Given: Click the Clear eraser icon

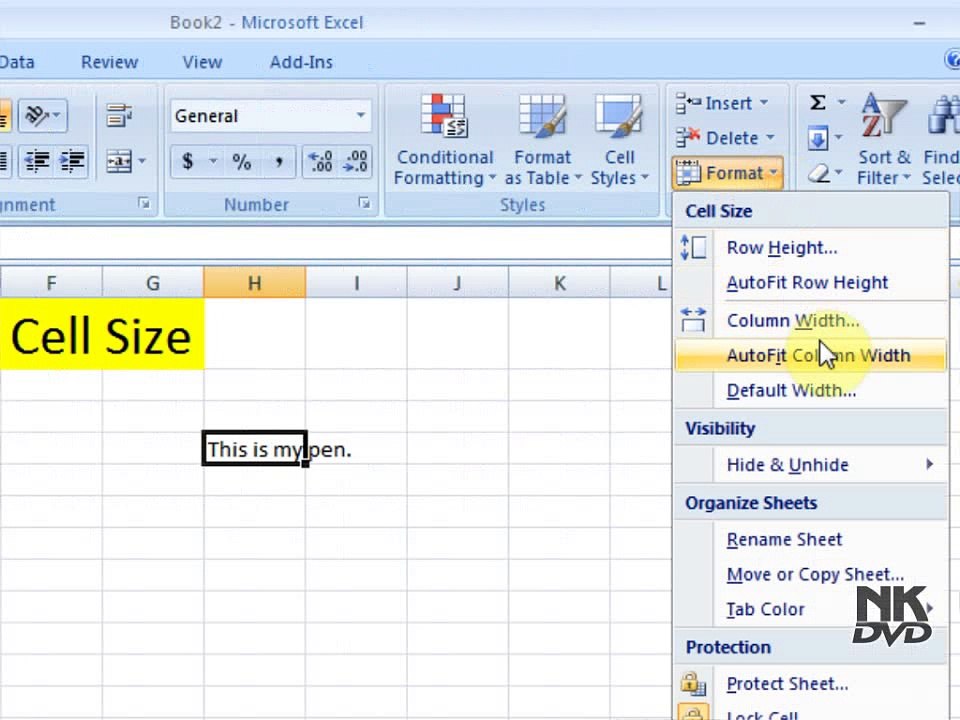Looking at the screenshot, I should (818, 173).
